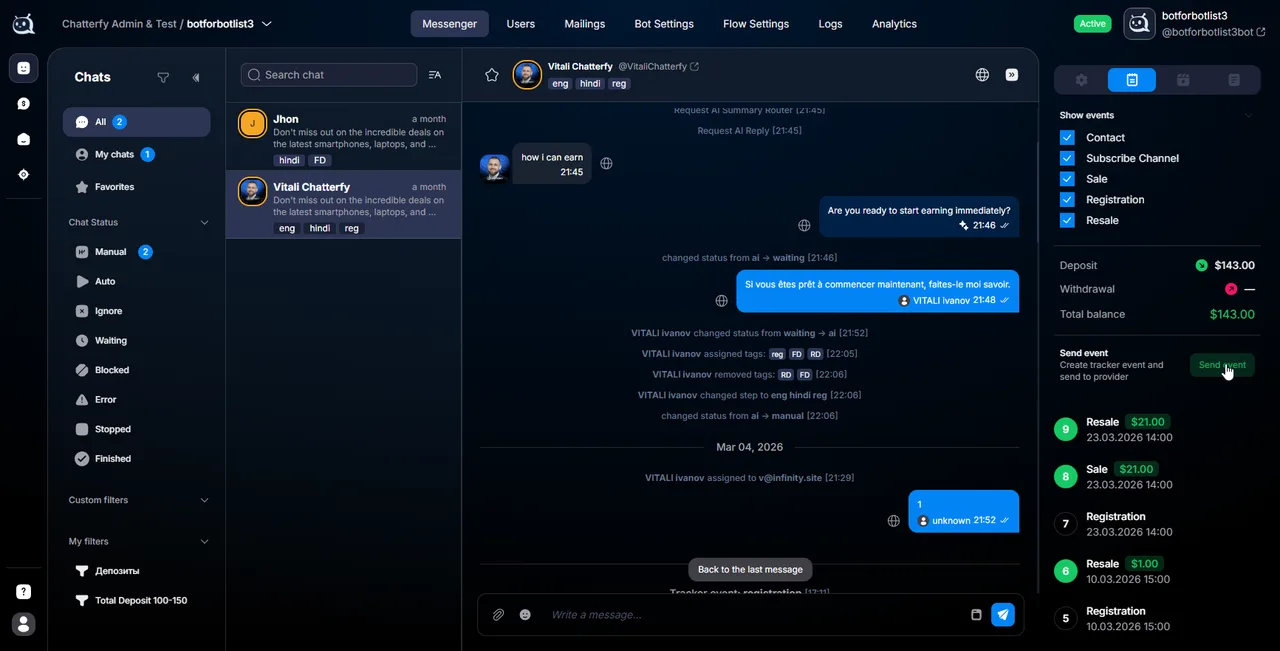Collapse the Chat Status section
This screenshot has width=1280, height=651.
click(x=204, y=222)
